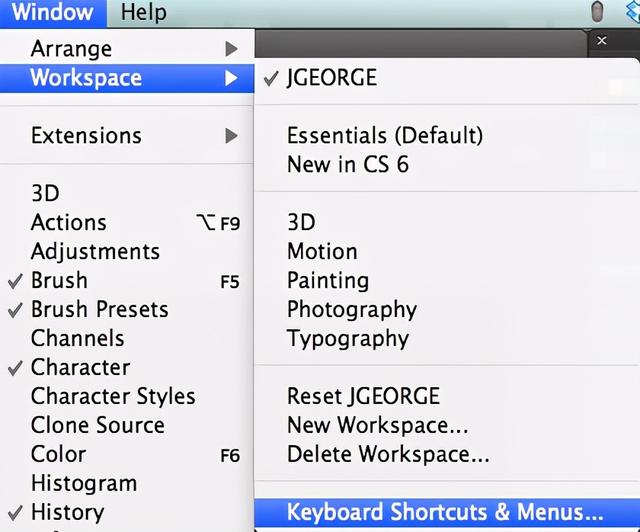Show the Actions panel
The image size is (640, 532).
[68, 223]
